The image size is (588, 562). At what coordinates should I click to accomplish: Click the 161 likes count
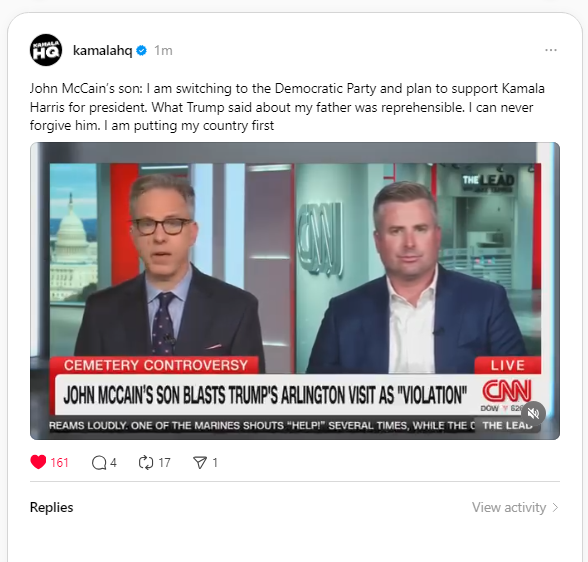point(59,463)
